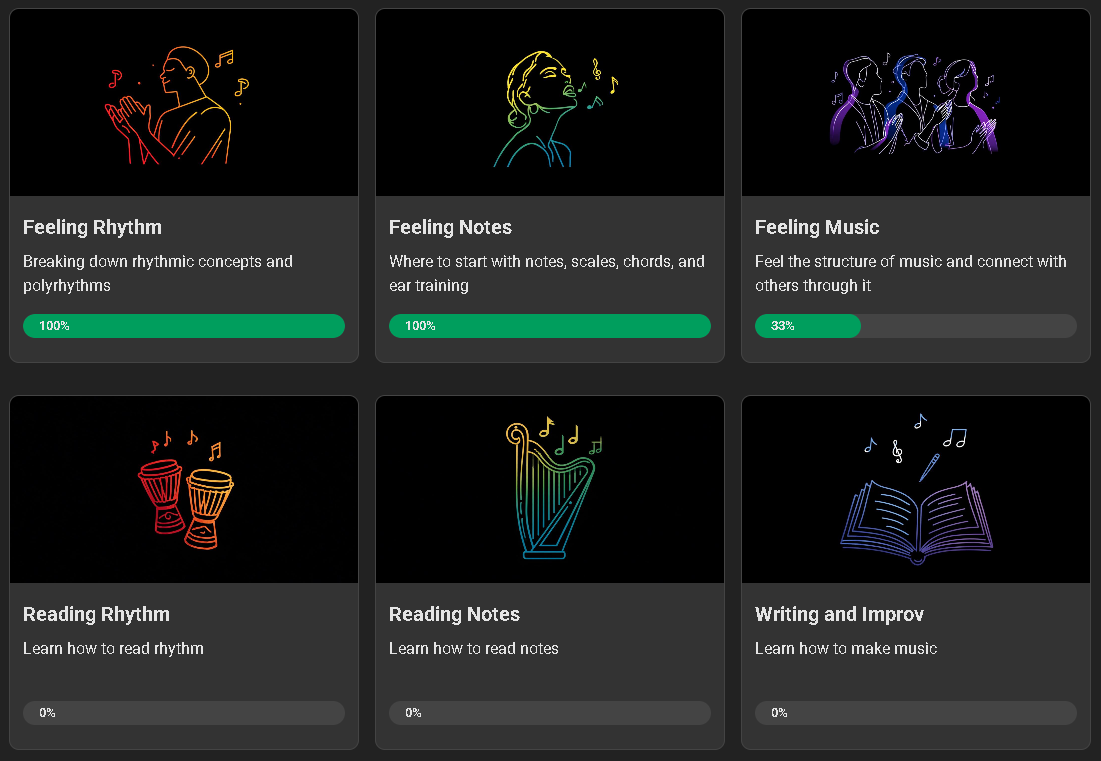
Task: Click the djembe drums illustration
Action: [186, 494]
